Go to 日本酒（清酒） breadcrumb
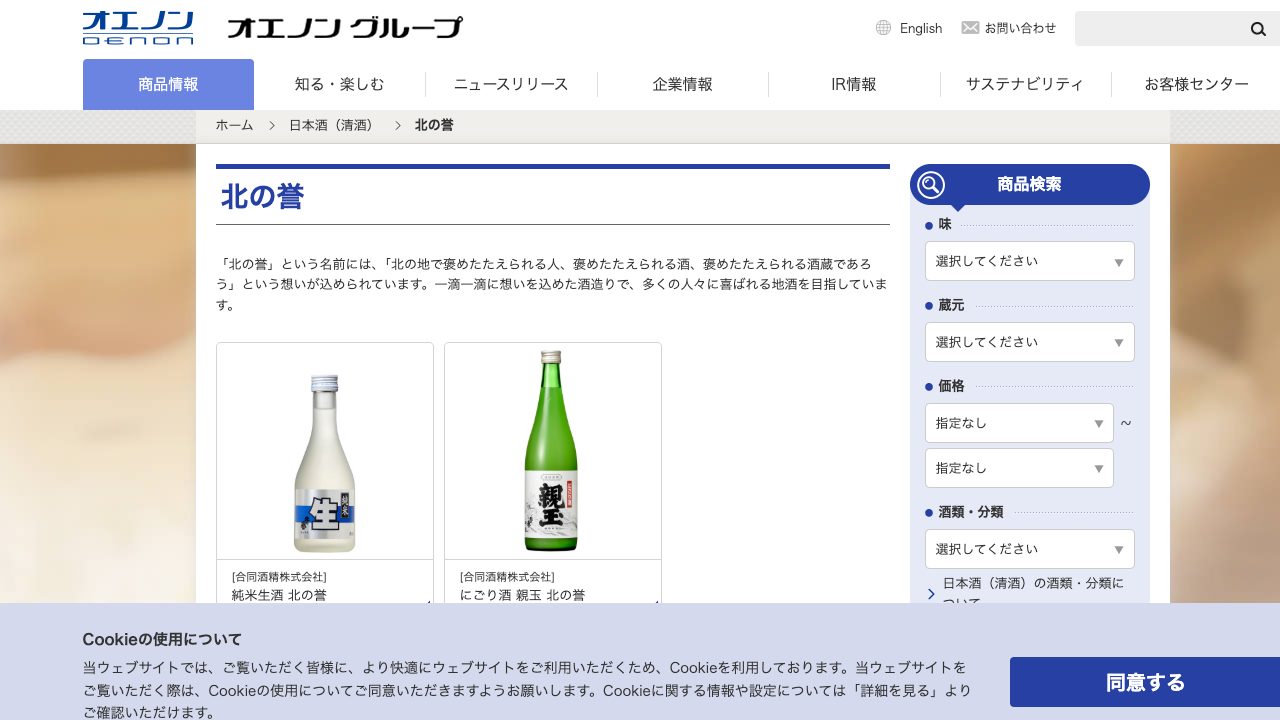 coord(334,125)
